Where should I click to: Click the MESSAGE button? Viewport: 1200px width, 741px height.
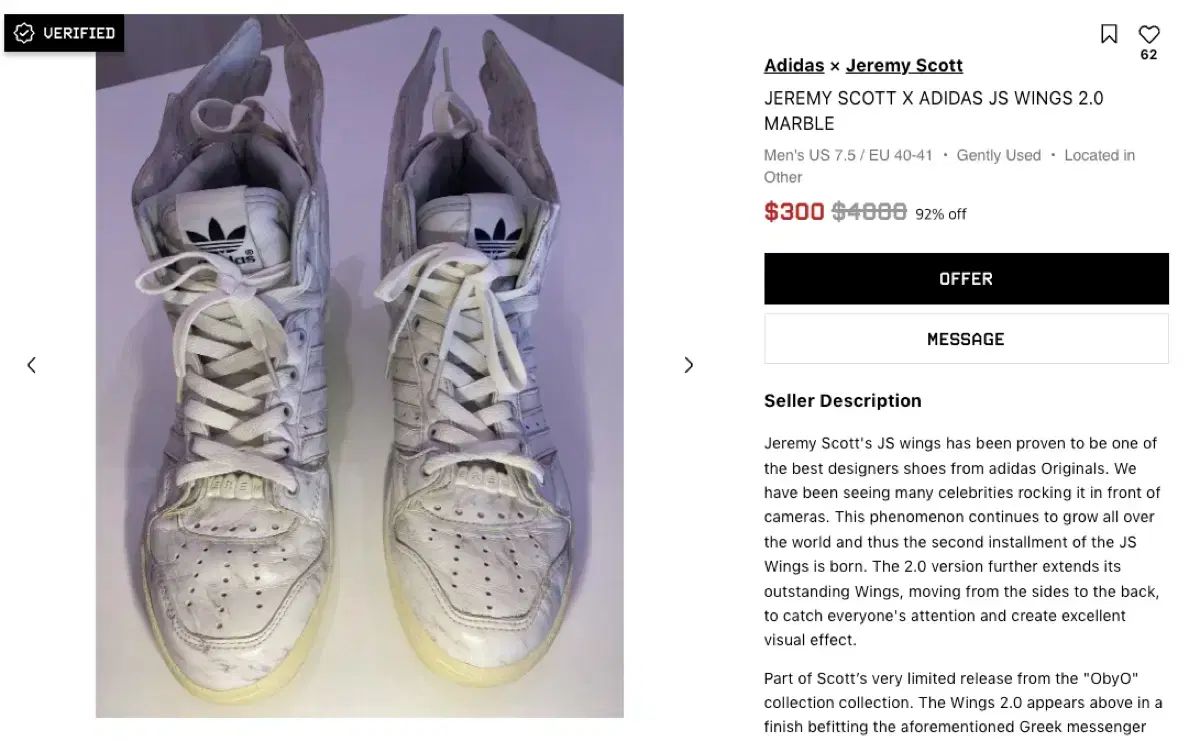(x=966, y=339)
